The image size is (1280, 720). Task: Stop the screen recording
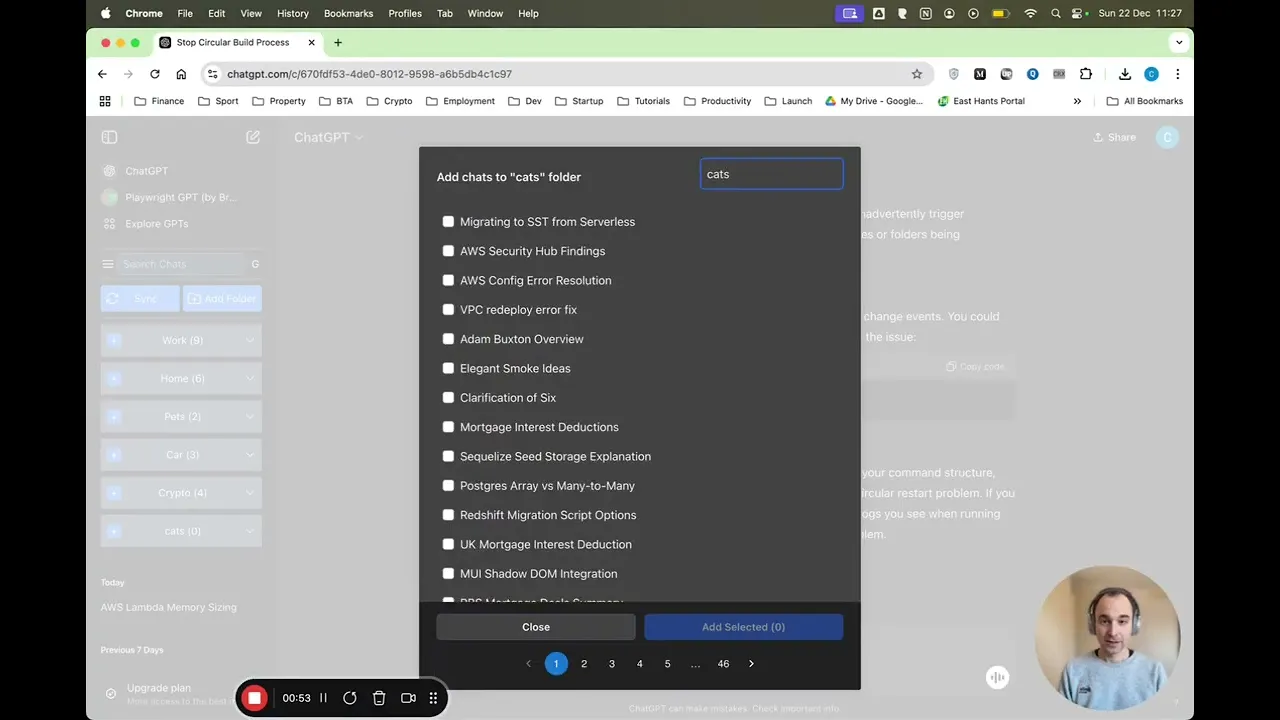[x=254, y=698]
